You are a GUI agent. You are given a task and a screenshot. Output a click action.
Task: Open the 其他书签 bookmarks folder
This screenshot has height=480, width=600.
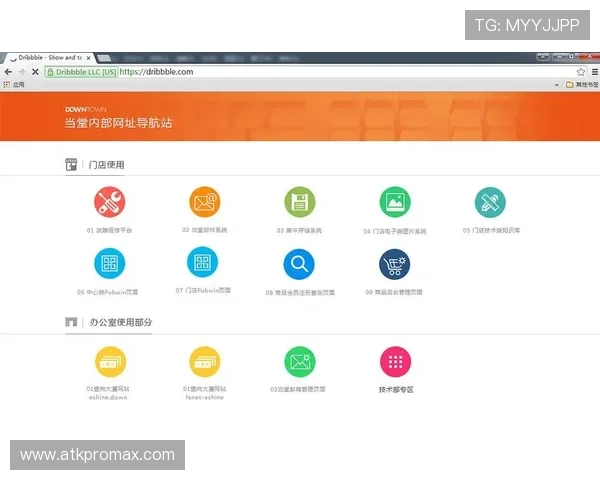pos(582,85)
